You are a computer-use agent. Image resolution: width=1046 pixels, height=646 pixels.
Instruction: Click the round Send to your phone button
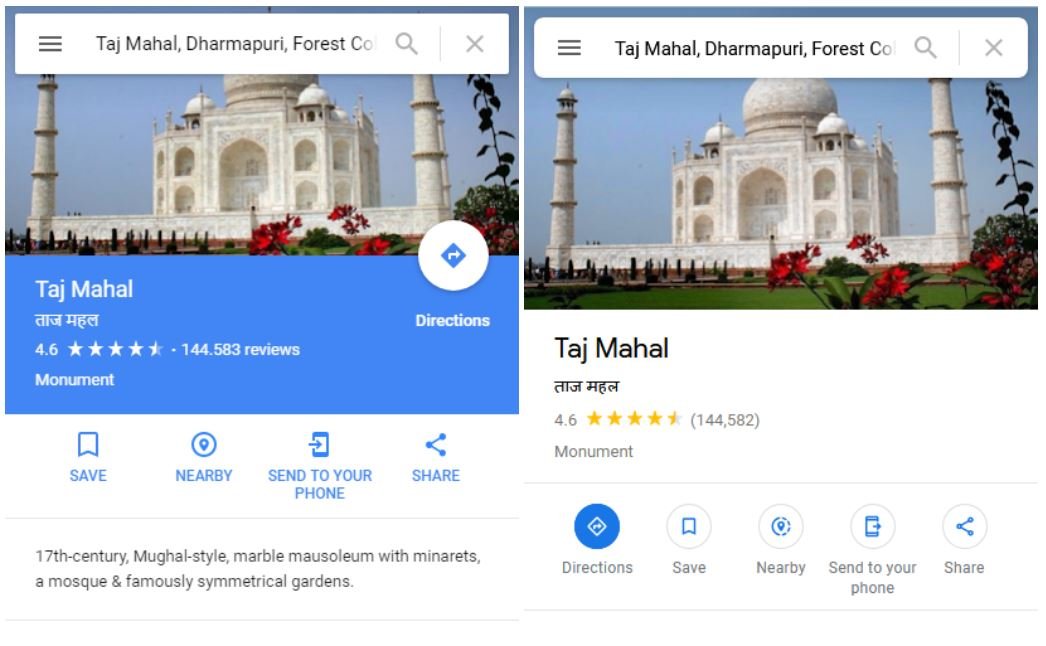click(x=873, y=527)
